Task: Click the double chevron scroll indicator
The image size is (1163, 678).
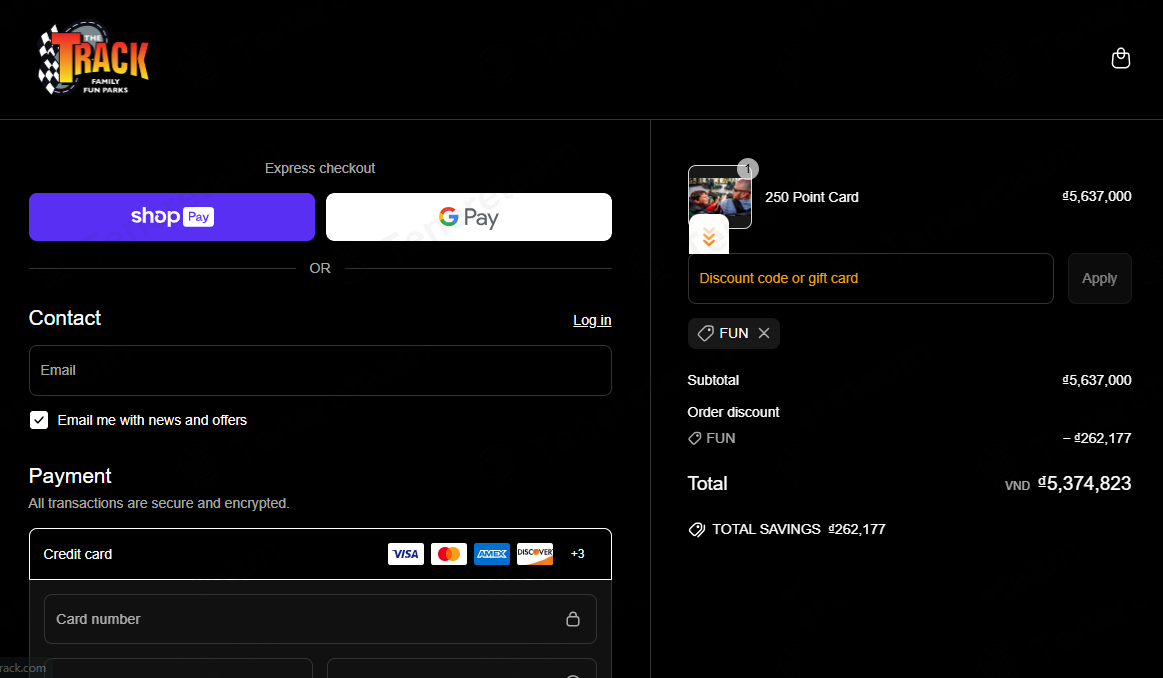Action: 709,237
